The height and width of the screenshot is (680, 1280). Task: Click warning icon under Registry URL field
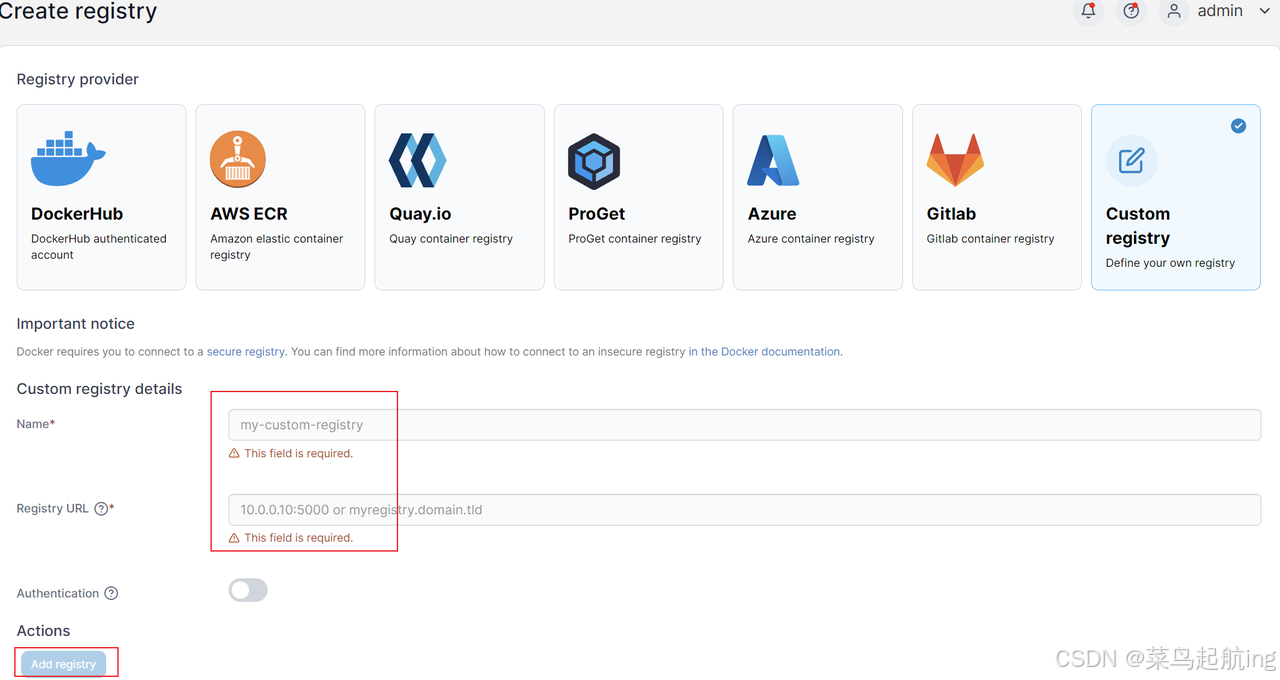click(x=234, y=538)
